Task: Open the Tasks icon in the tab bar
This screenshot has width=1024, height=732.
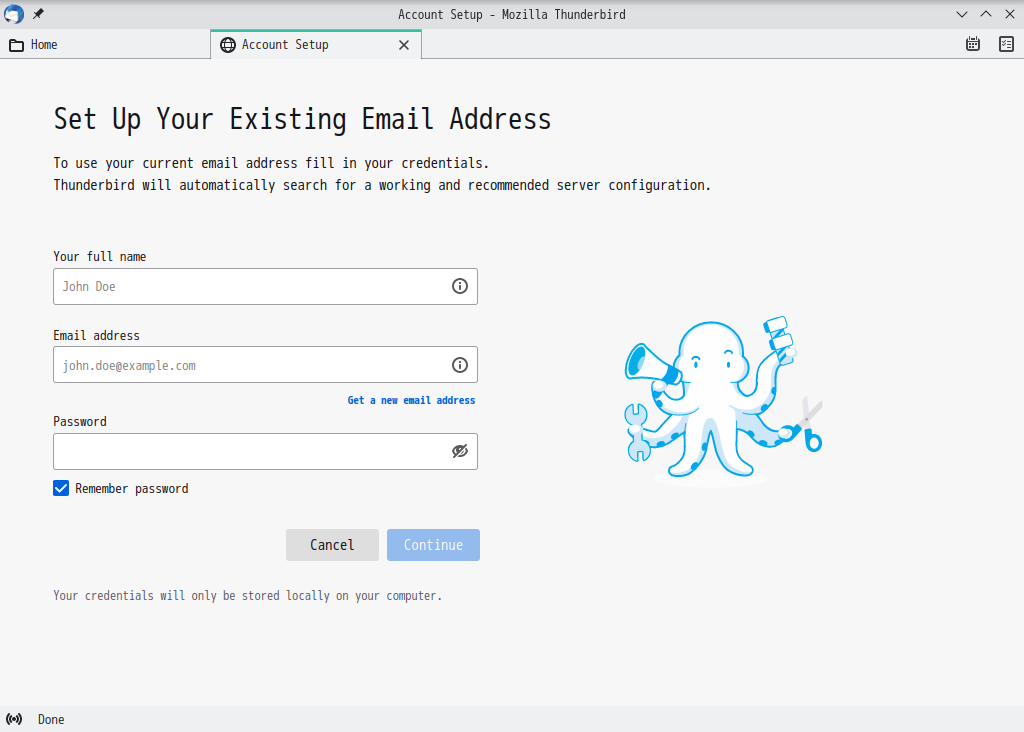Action: [1006, 44]
